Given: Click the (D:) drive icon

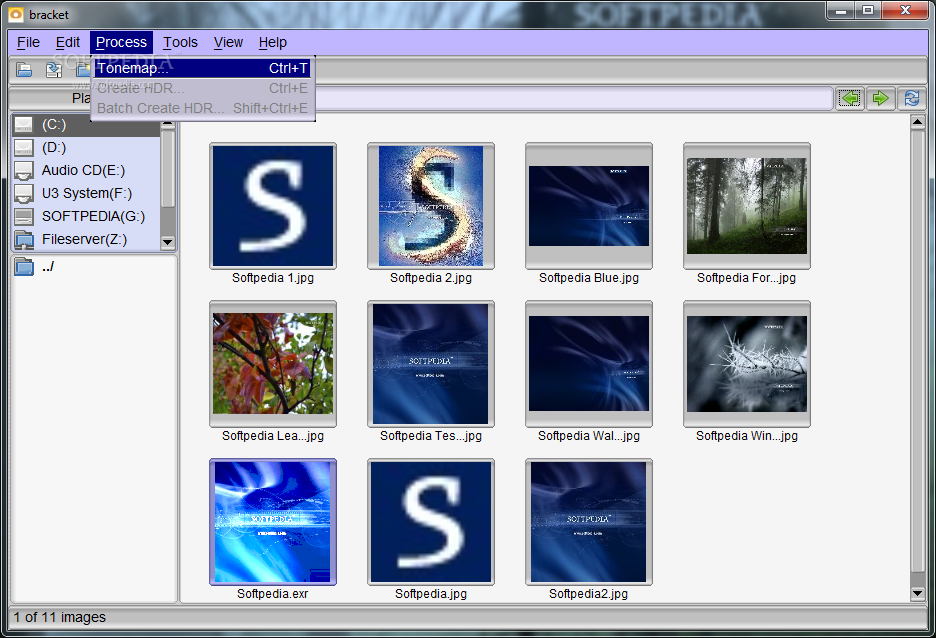Looking at the screenshot, I should coord(24,147).
